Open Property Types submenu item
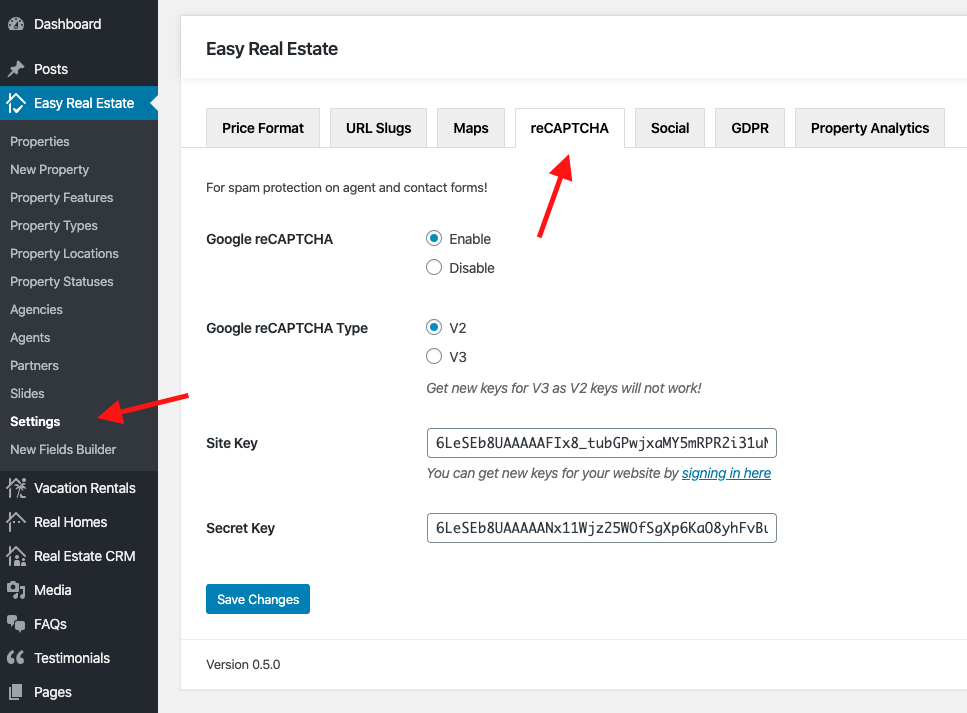This screenshot has width=967, height=713. click(x=54, y=226)
